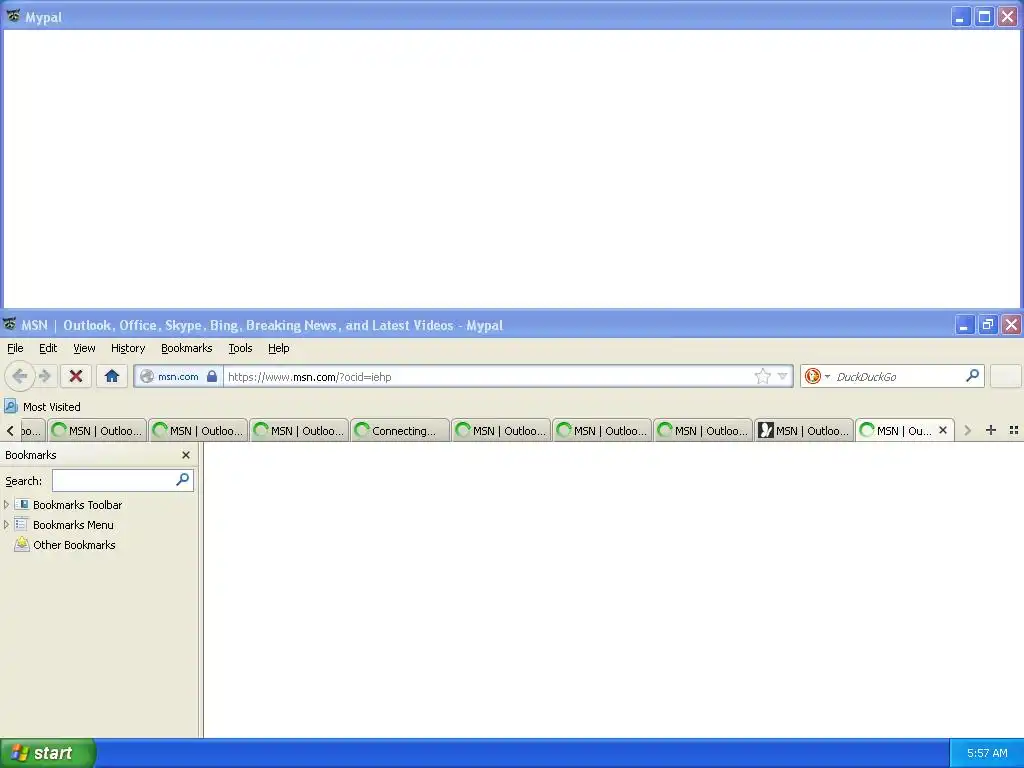Go back with the Back arrow button

point(20,376)
